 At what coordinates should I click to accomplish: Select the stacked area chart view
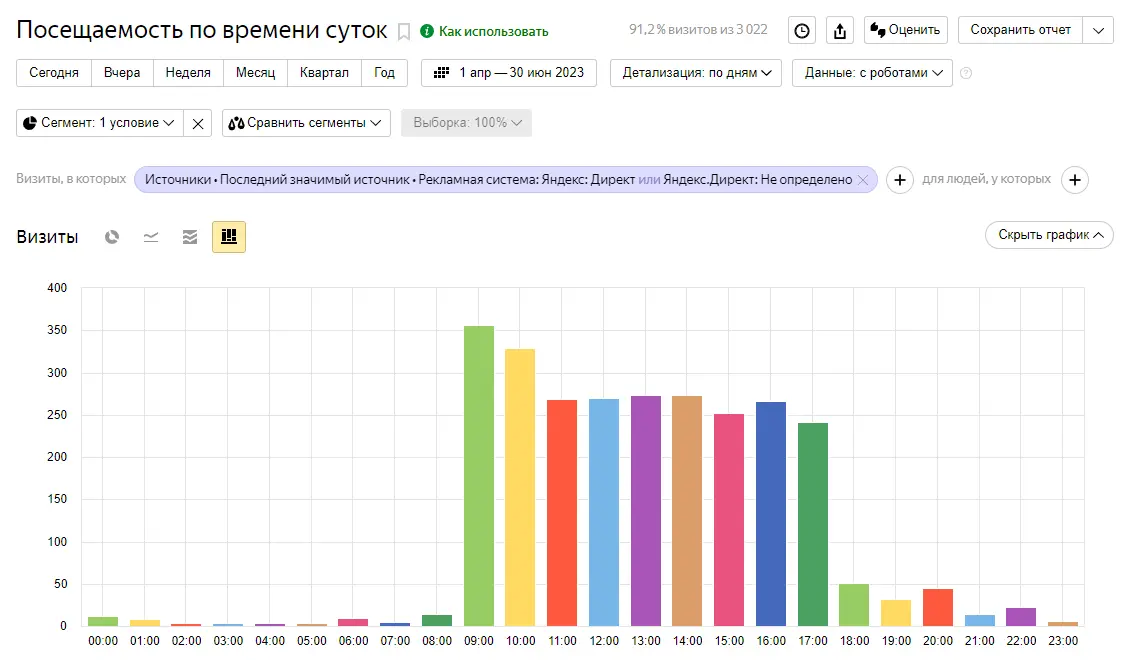pos(190,237)
